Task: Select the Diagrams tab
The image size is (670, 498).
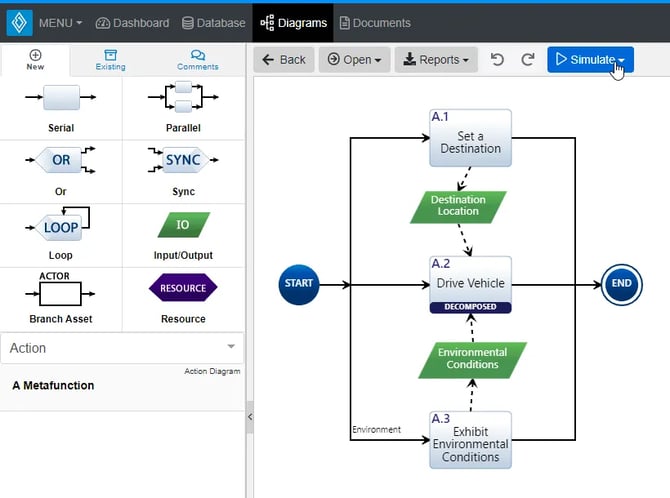Action: [293, 23]
